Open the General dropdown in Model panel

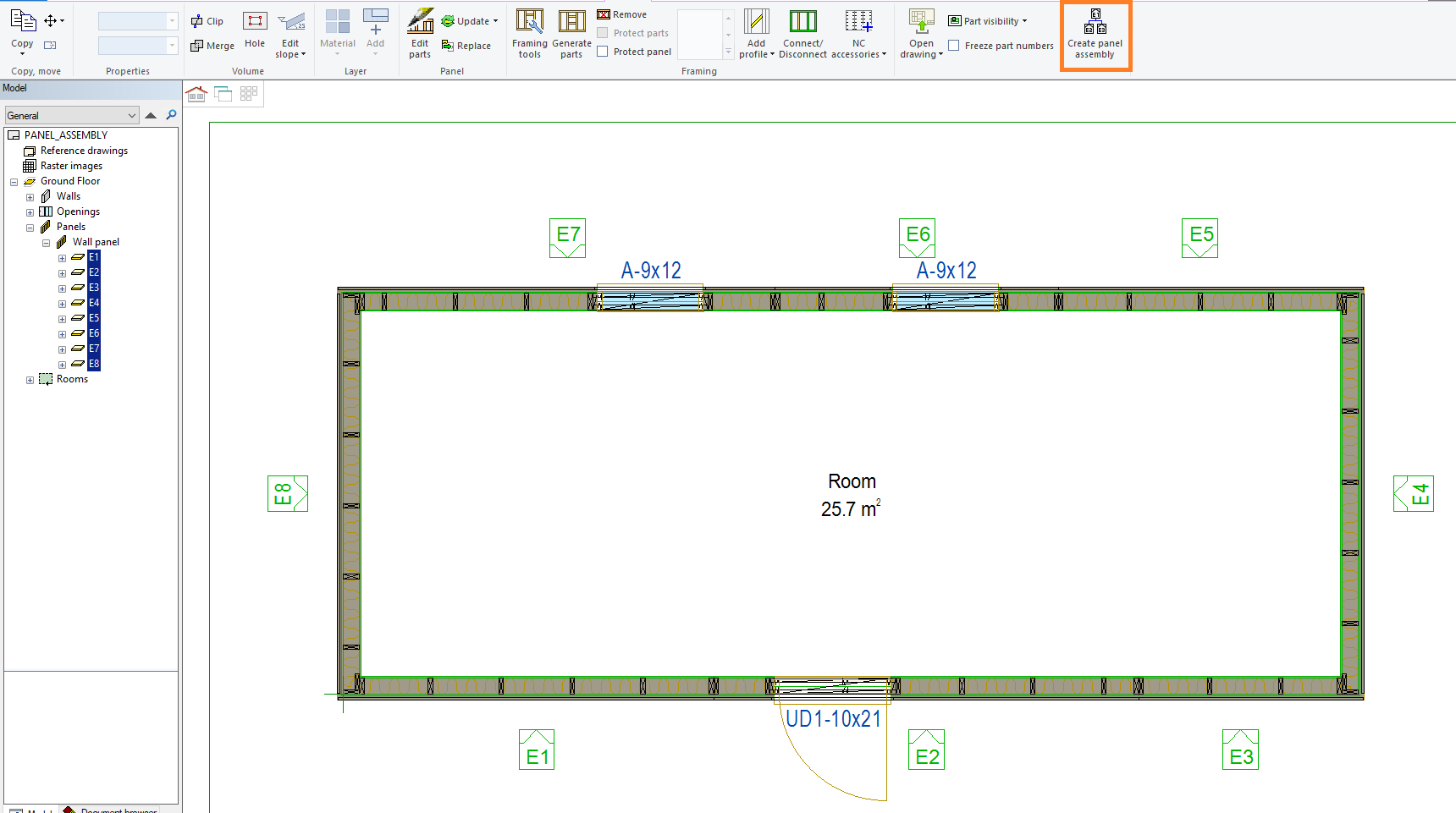point(71,116)
